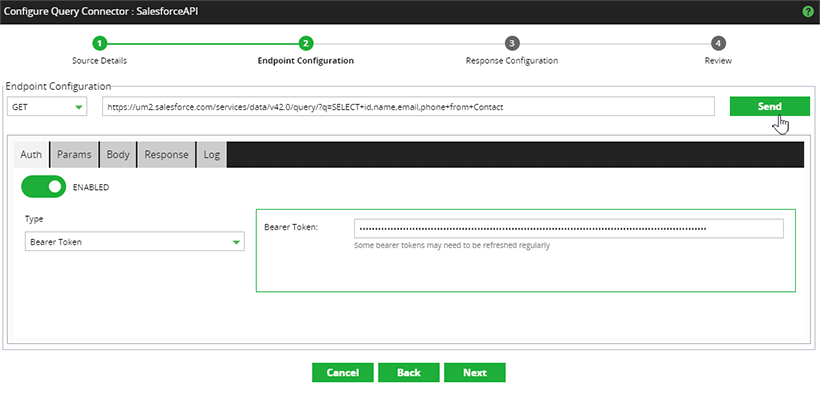The height and width of the screenshot is (396, 820).
Task: Jump to step 4 Review circle
Action: (718, 43)
